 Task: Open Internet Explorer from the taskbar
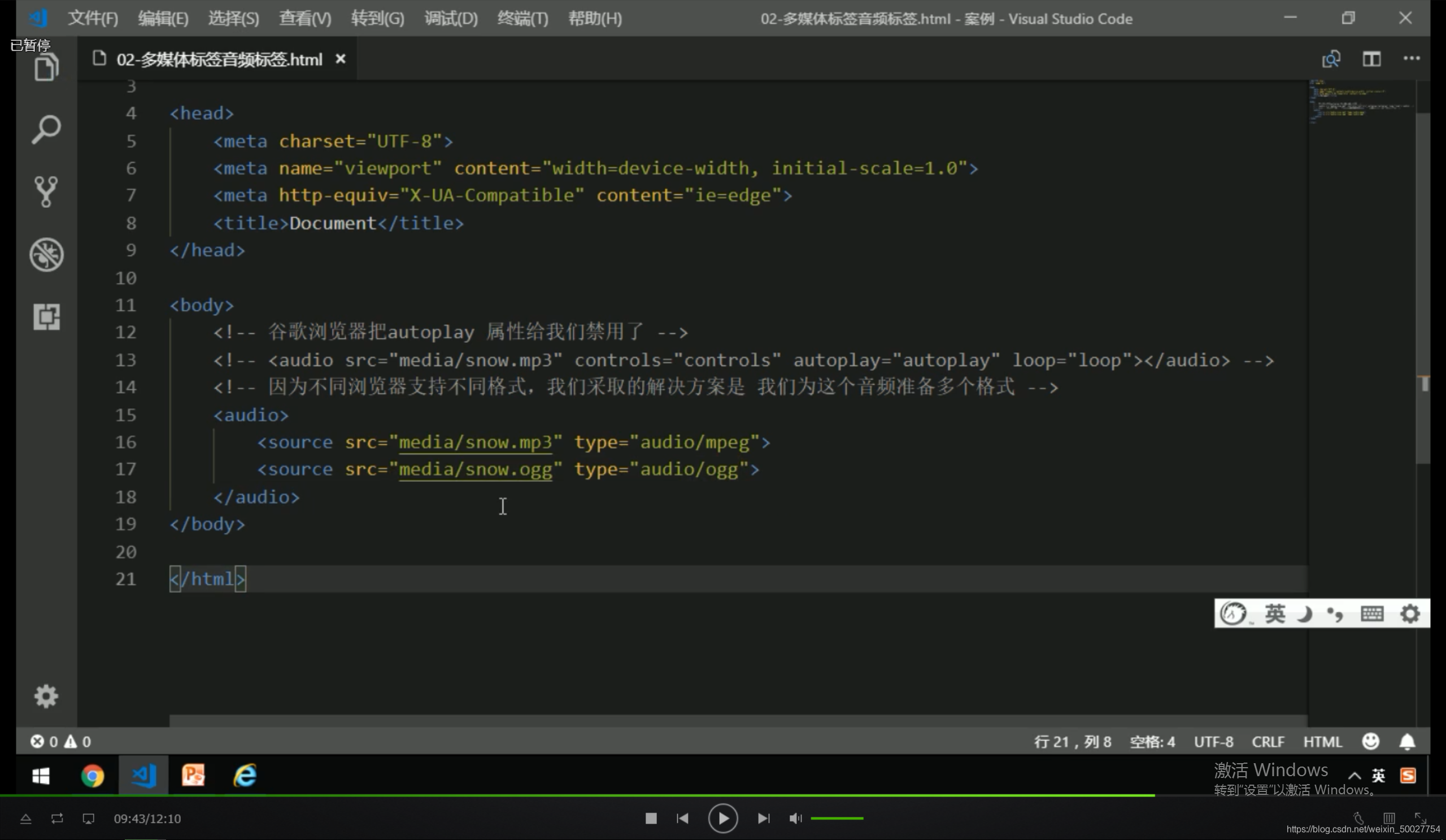click(x=245, y=776)
